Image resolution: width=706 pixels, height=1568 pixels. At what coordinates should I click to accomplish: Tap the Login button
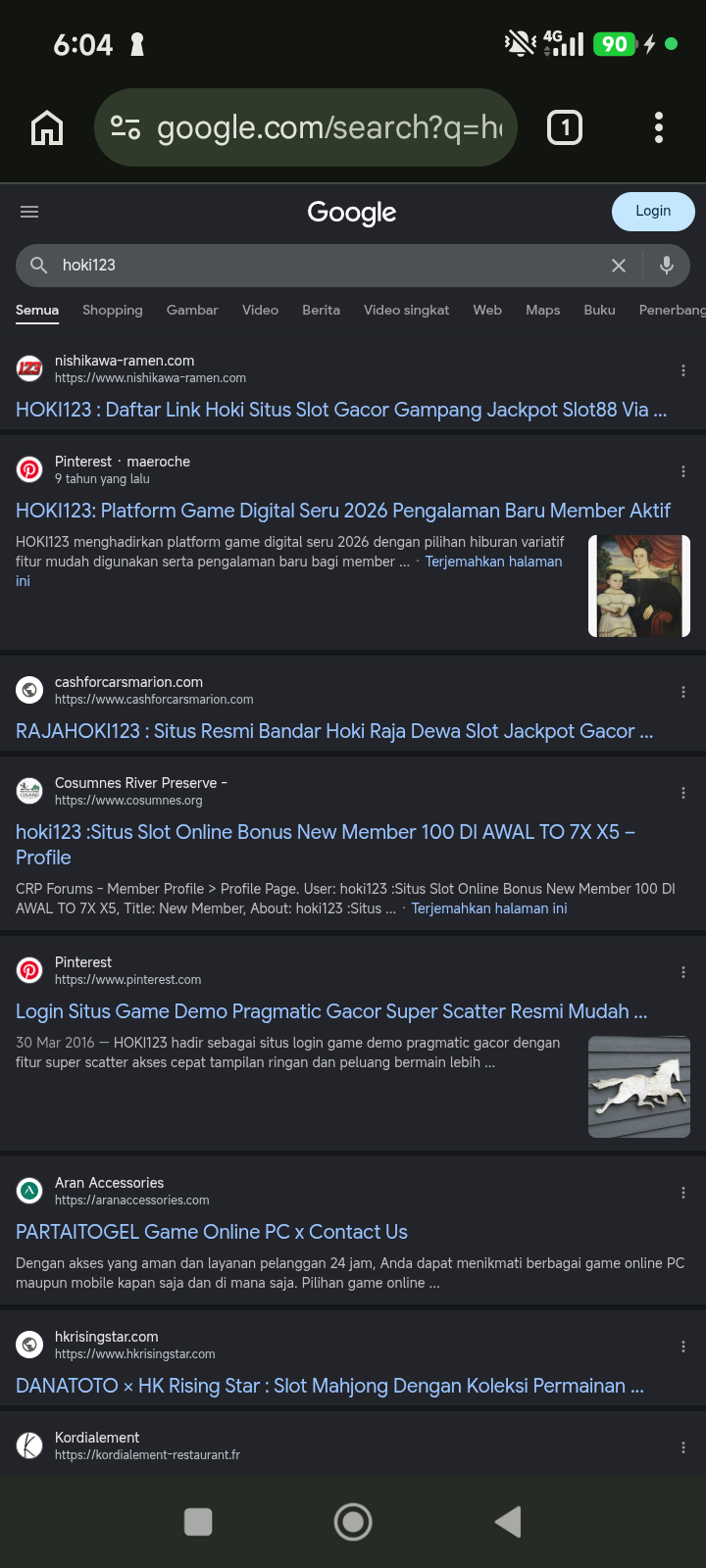(653, 212)
